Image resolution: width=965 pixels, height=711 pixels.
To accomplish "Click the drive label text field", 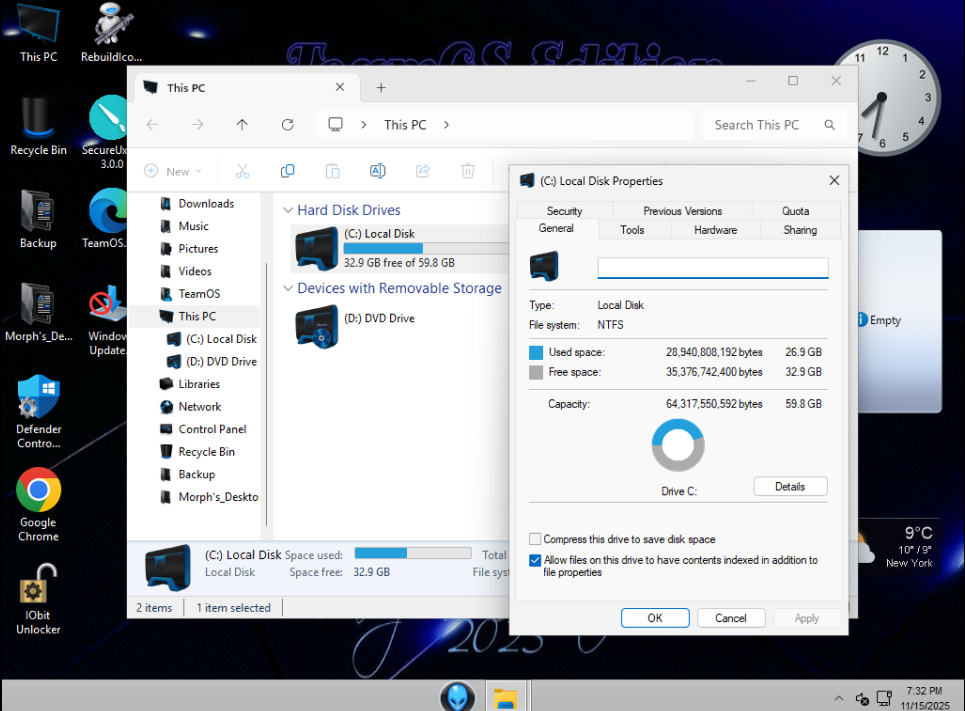I will coord(712,268).
